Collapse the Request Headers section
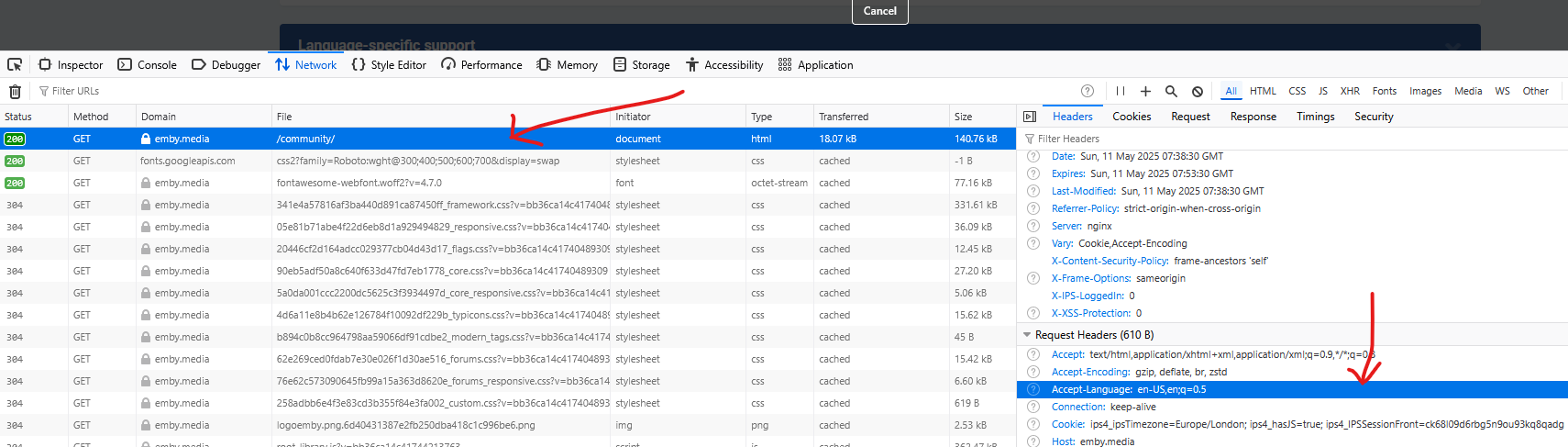 [x=1027, y=335]
